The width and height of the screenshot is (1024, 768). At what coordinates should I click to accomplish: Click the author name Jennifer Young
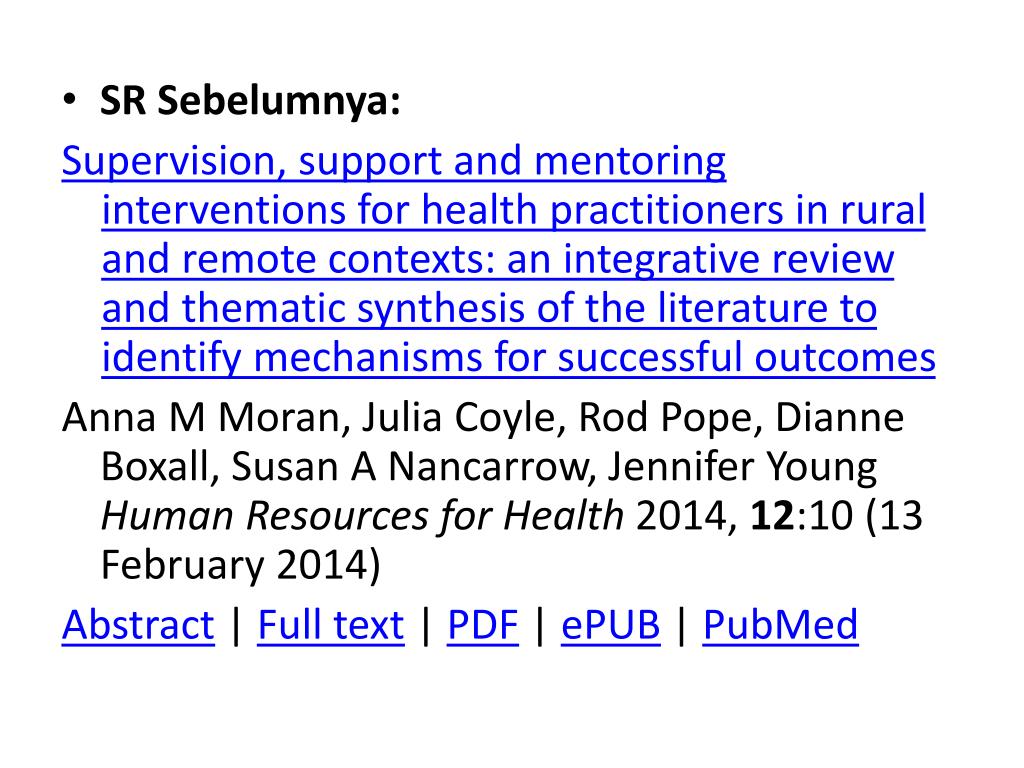click(742, 467)
